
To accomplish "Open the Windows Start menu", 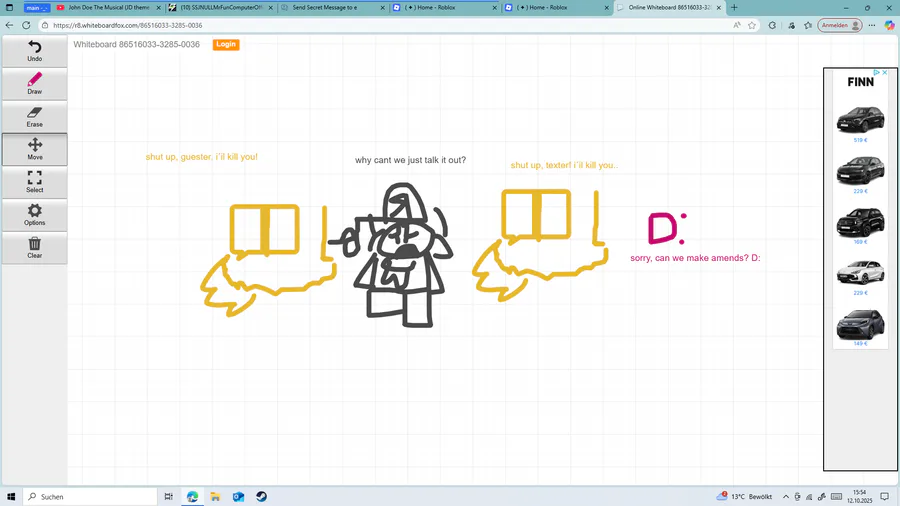I will [10, 496].
